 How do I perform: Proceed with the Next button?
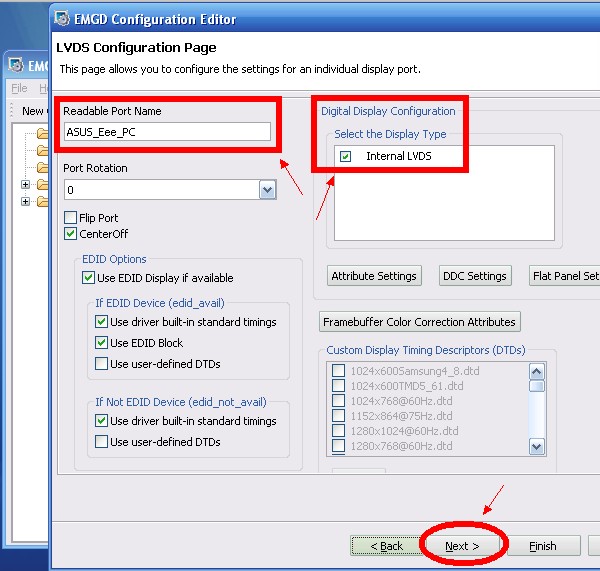(x=462, y=546)
